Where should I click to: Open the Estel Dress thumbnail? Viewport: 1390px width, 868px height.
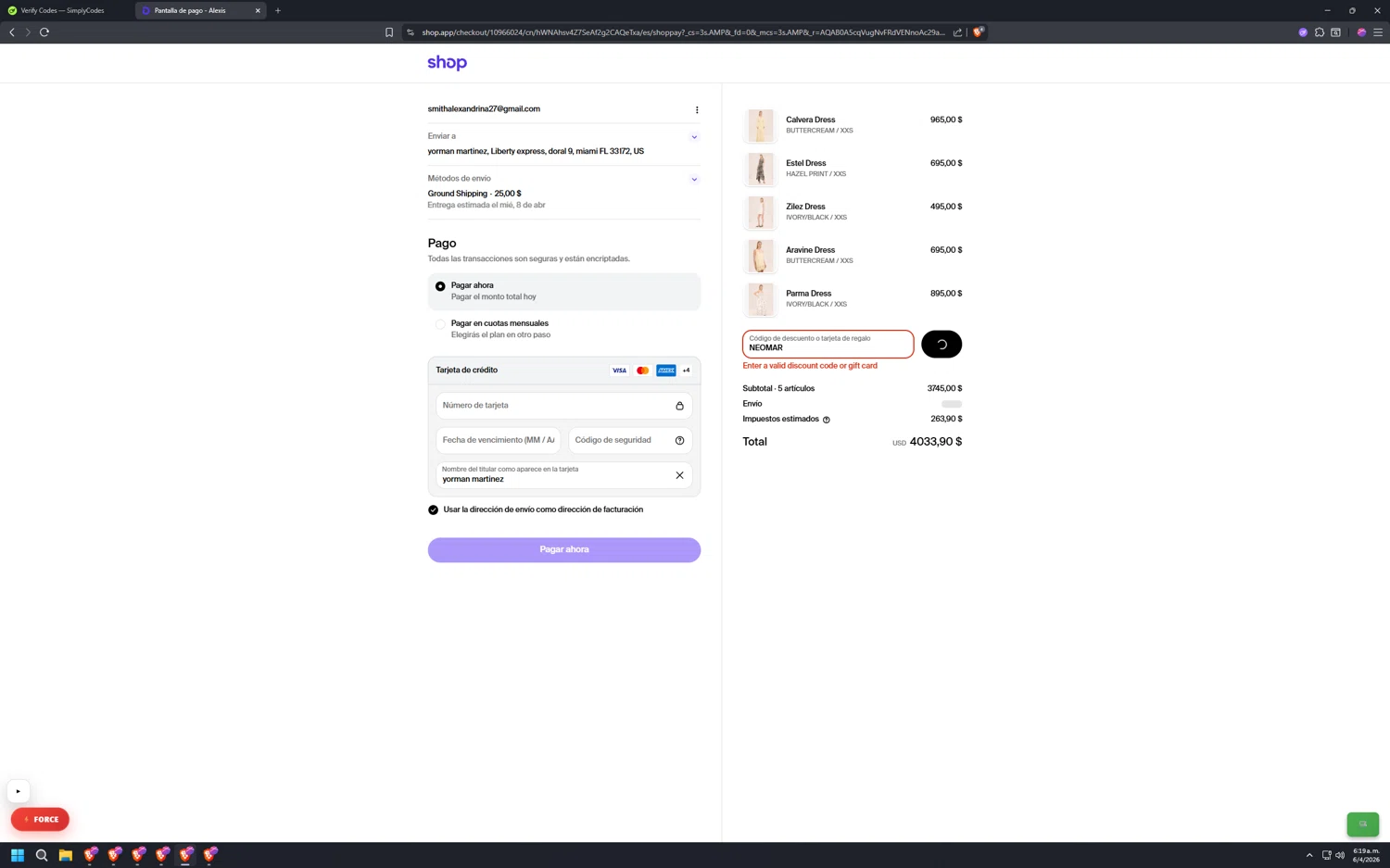click(x=761, y=169)
